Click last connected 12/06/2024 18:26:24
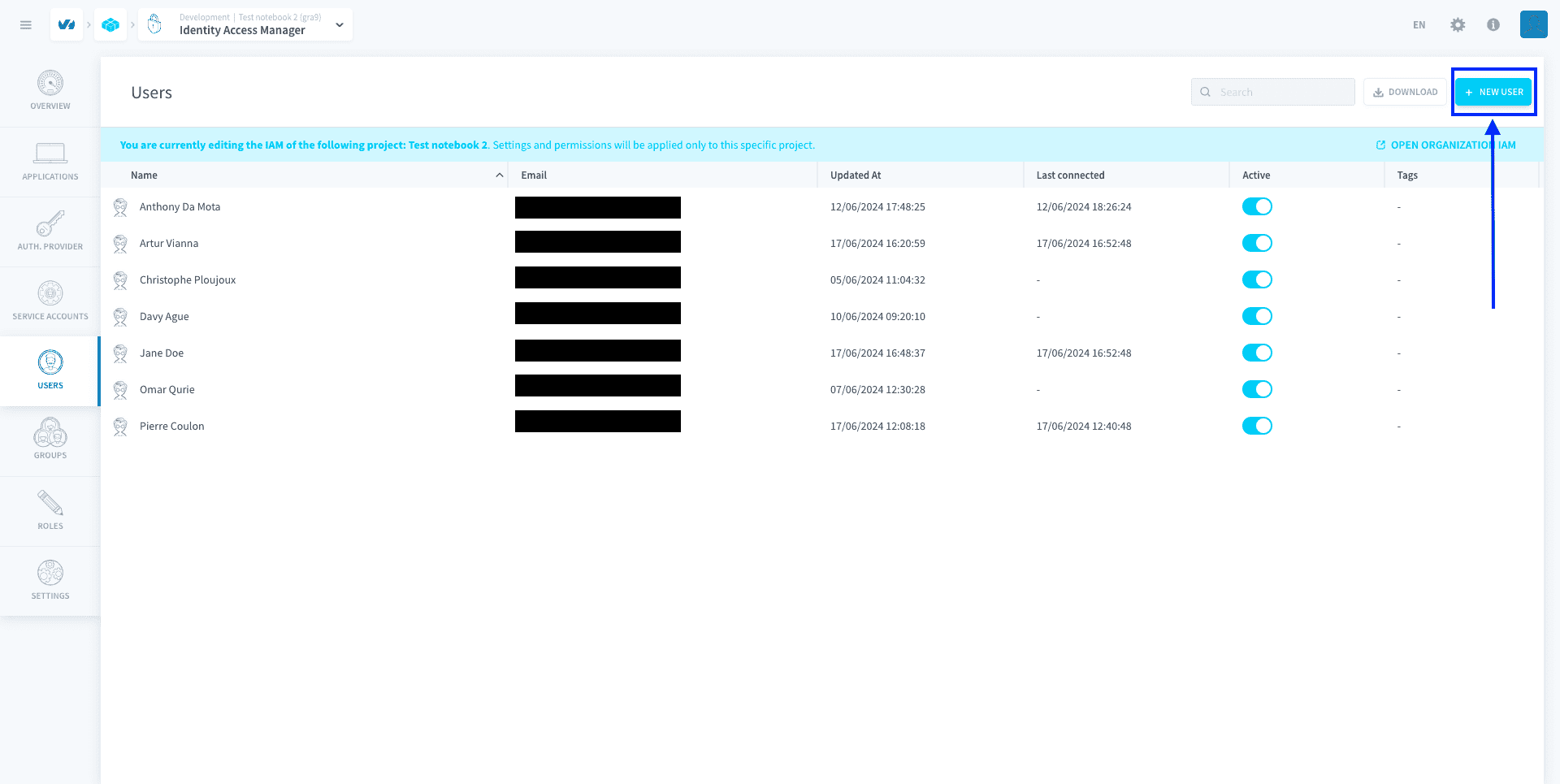Viewport: 1560px width, 784px height. coord(1084,207)
